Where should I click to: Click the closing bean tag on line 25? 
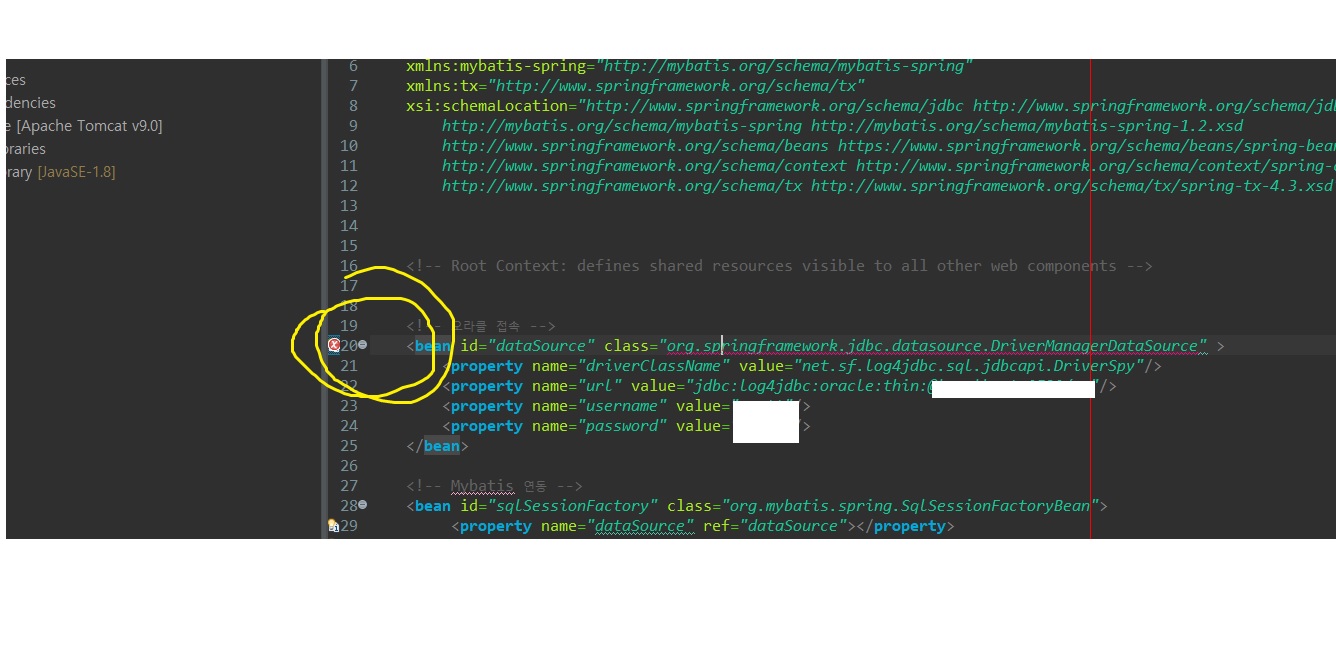(437, 446)
